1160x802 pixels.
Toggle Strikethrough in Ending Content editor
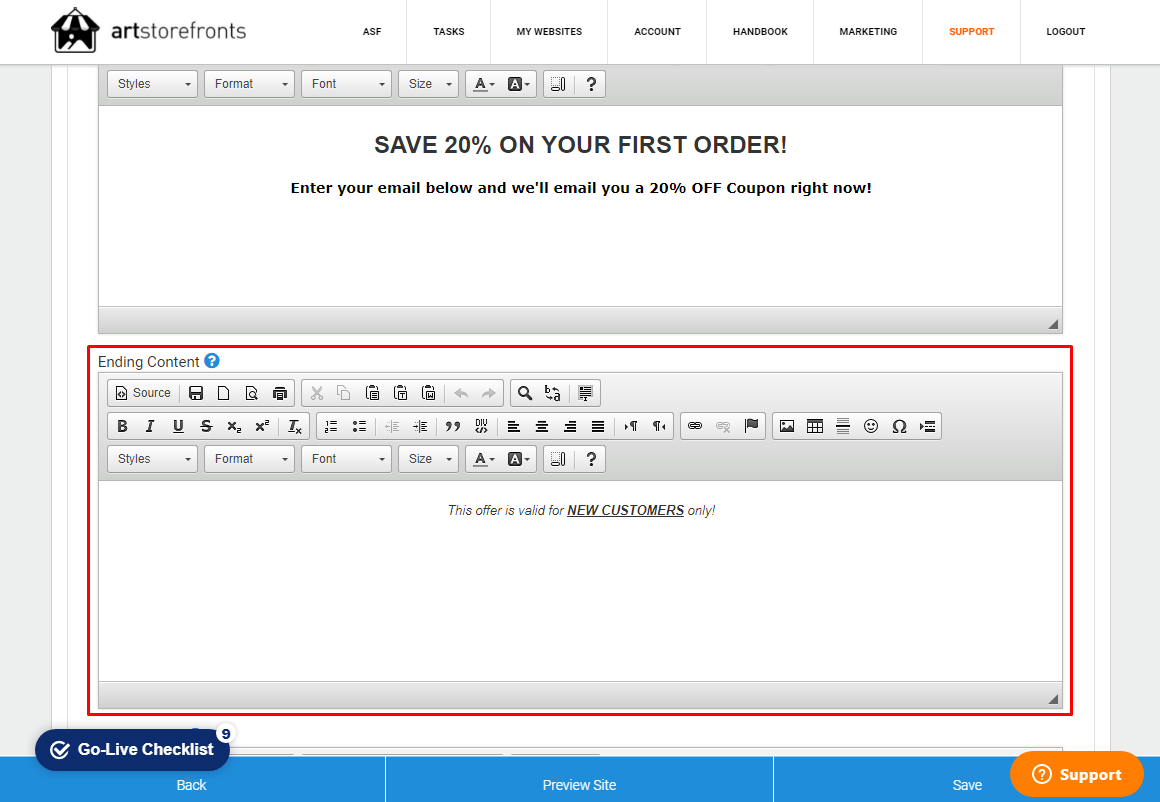point(206,426)
